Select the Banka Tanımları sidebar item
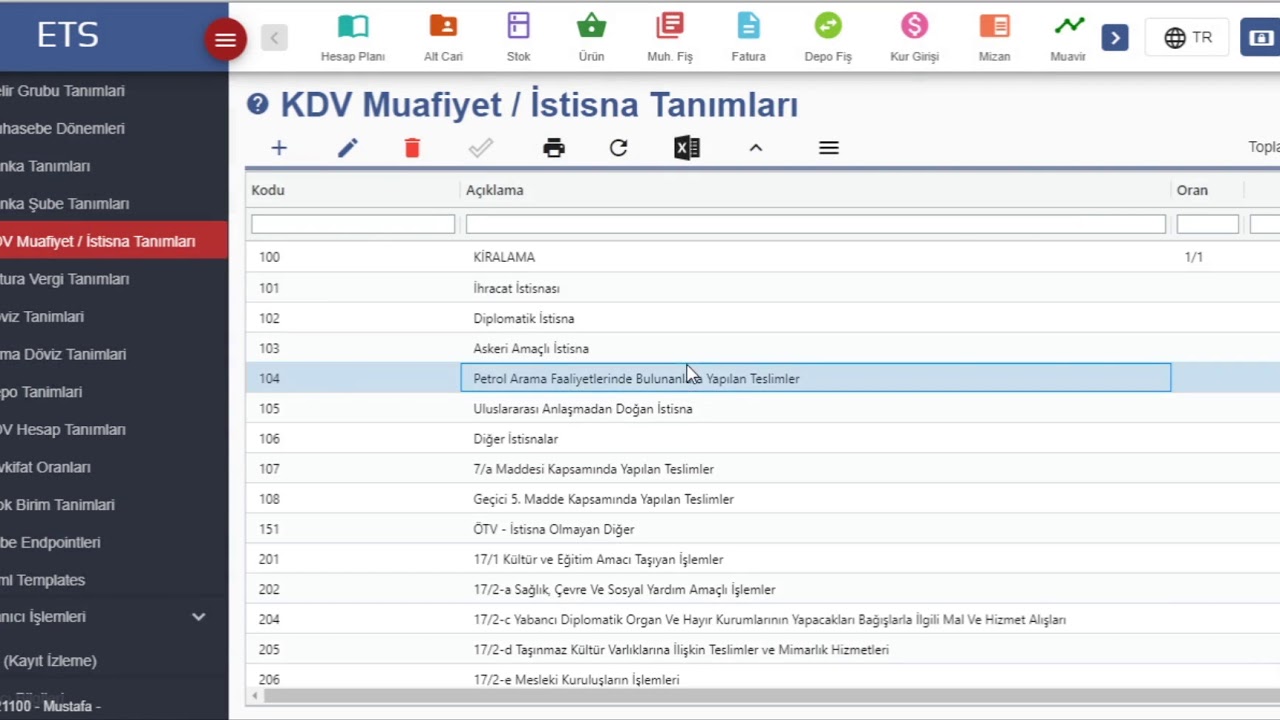Image resolution: width=1280 pixels, height=720 pixels. click(114, 166)
